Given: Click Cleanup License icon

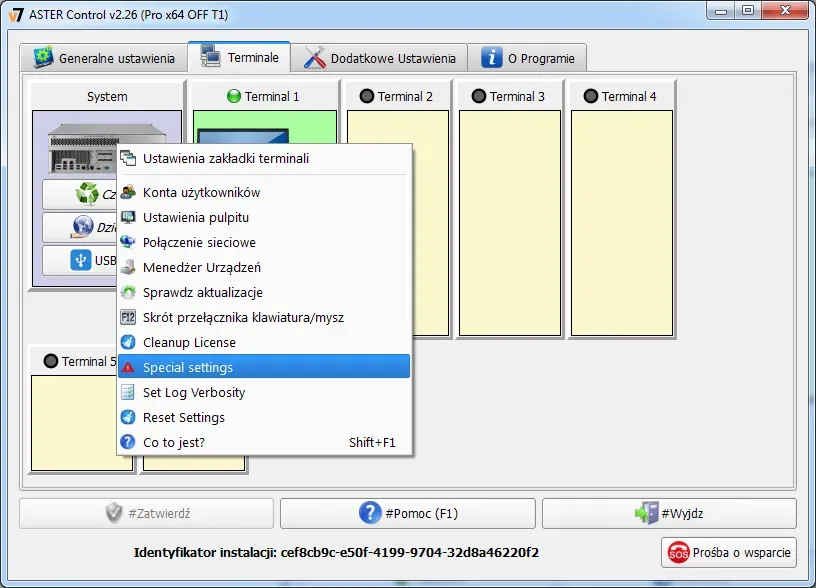Looking at the screenshot, I should [x=128, y=342].
